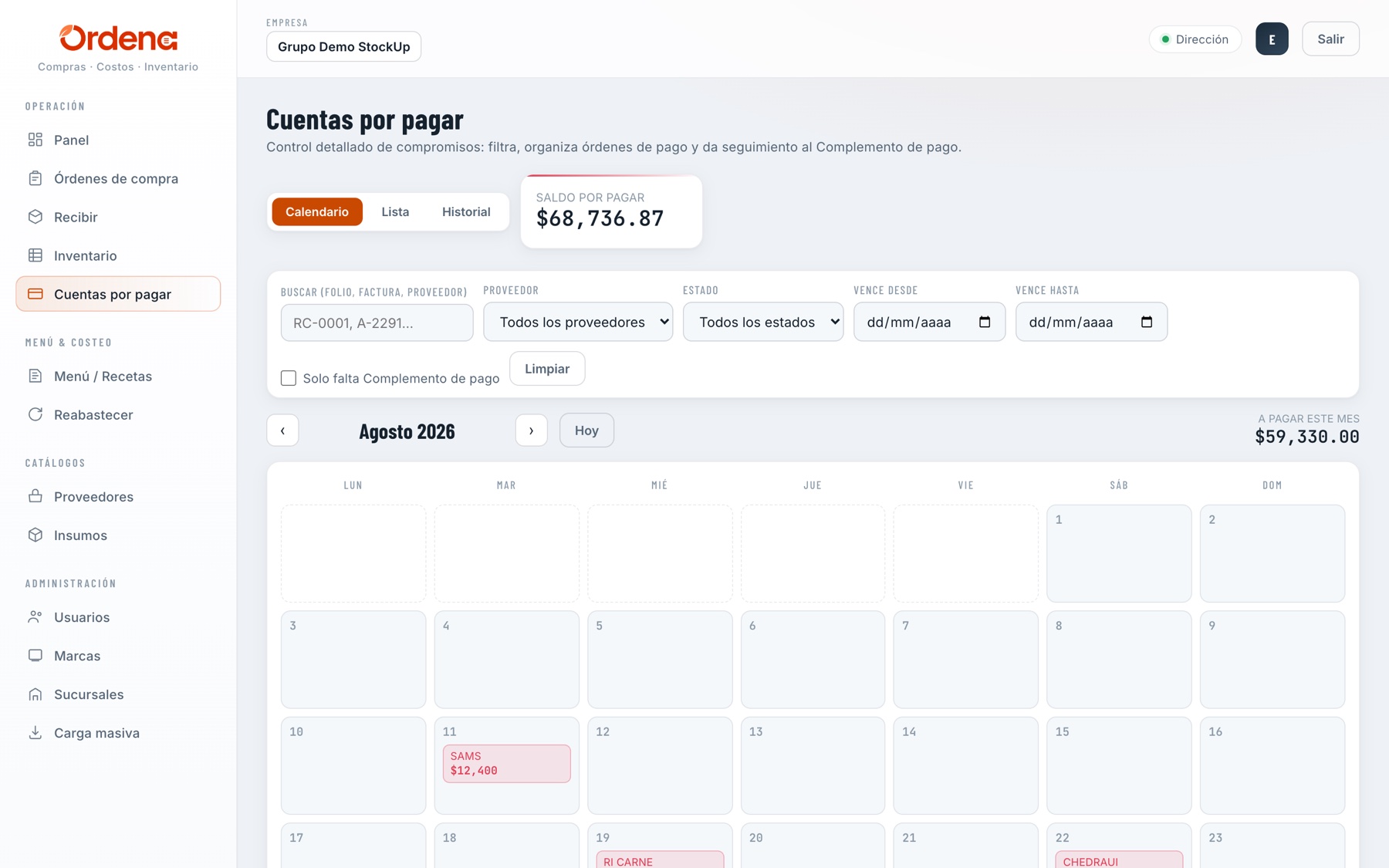Open Menú / Recetas menu item
The image size is (1389, 868).
click(118, 376)
